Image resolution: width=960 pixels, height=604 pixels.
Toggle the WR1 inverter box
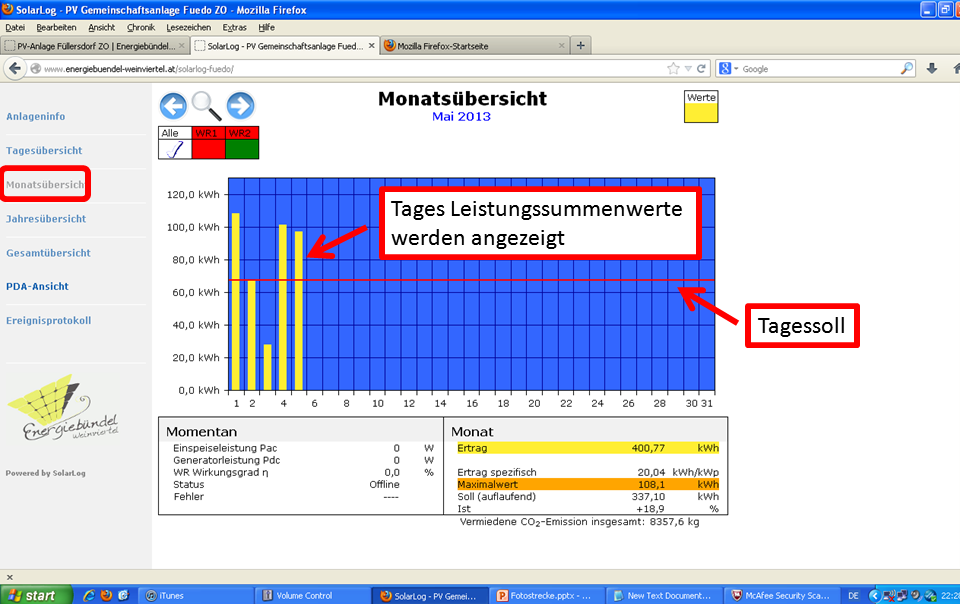coord(208,149)
